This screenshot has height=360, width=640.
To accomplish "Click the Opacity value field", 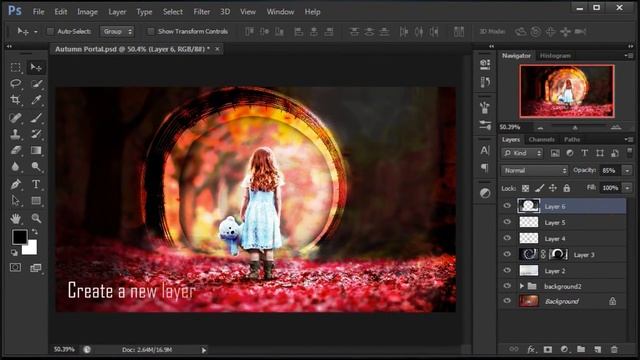I will (609, 171).
